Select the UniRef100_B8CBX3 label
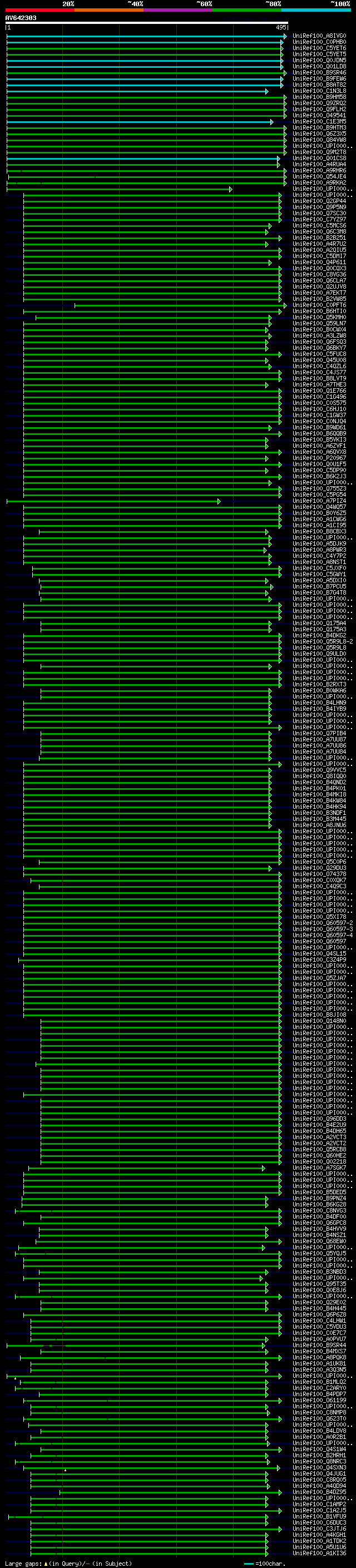This screenshot has height=1568, width=356. pyautogui.click(x=319, y=531)
